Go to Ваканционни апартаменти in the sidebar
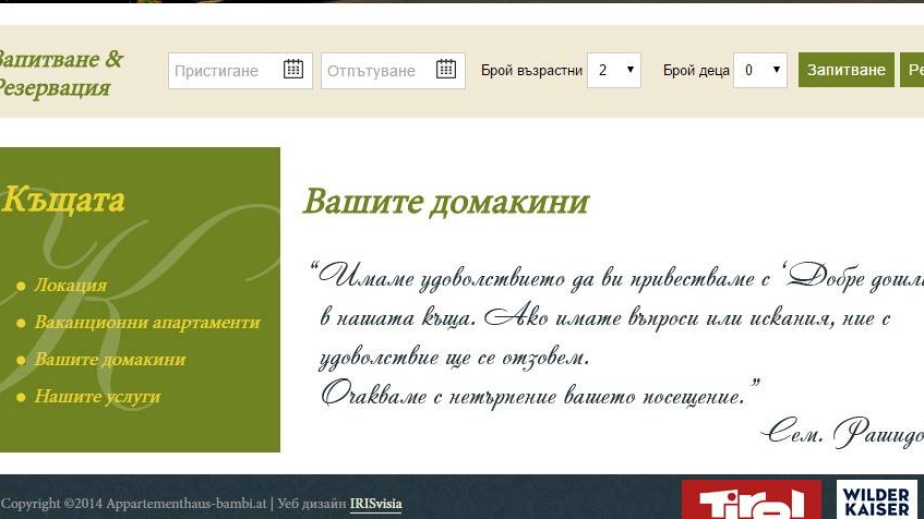 coord(147,322)
